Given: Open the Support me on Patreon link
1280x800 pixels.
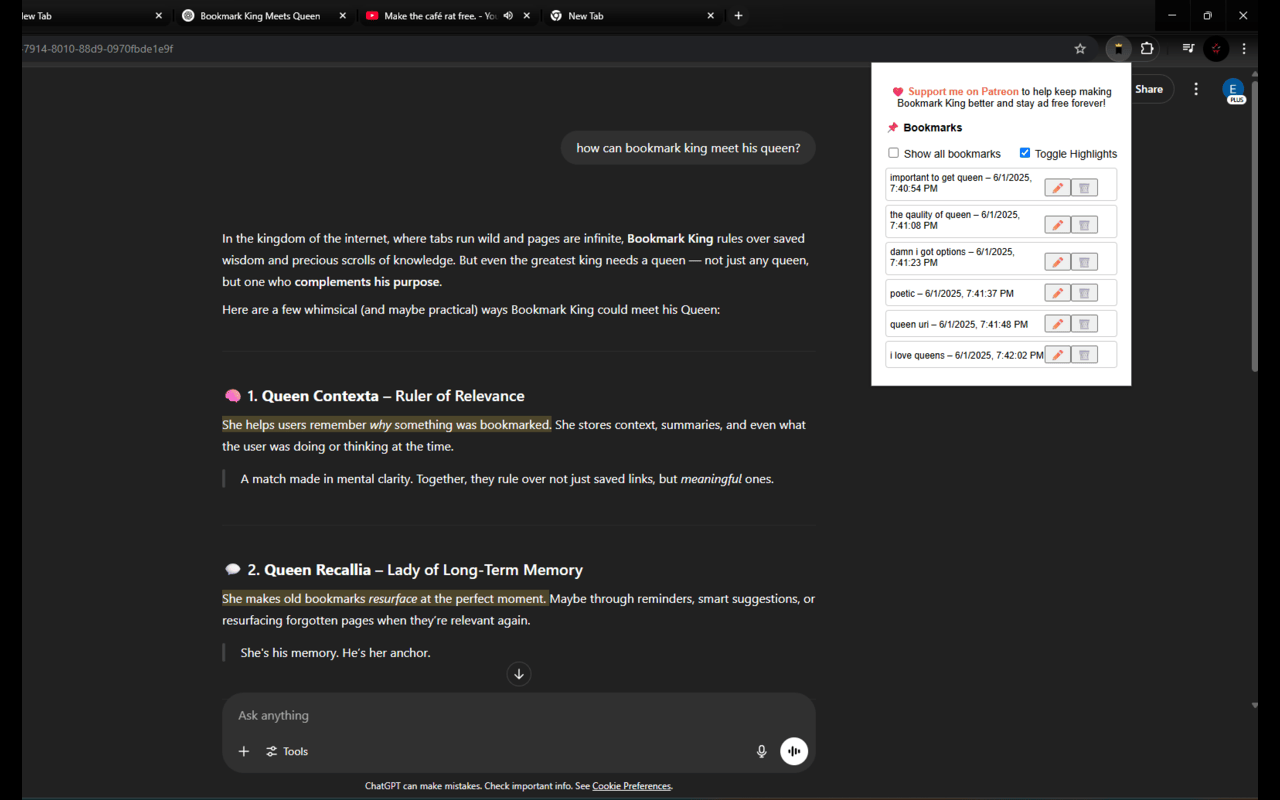Looking at the screenshot, I should [963, 91].
